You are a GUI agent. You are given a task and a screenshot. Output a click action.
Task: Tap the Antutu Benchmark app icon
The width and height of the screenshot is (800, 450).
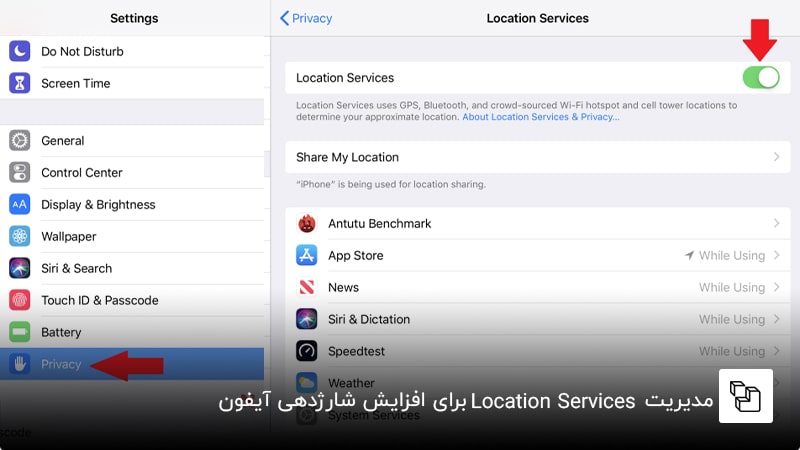click(307, 223)
